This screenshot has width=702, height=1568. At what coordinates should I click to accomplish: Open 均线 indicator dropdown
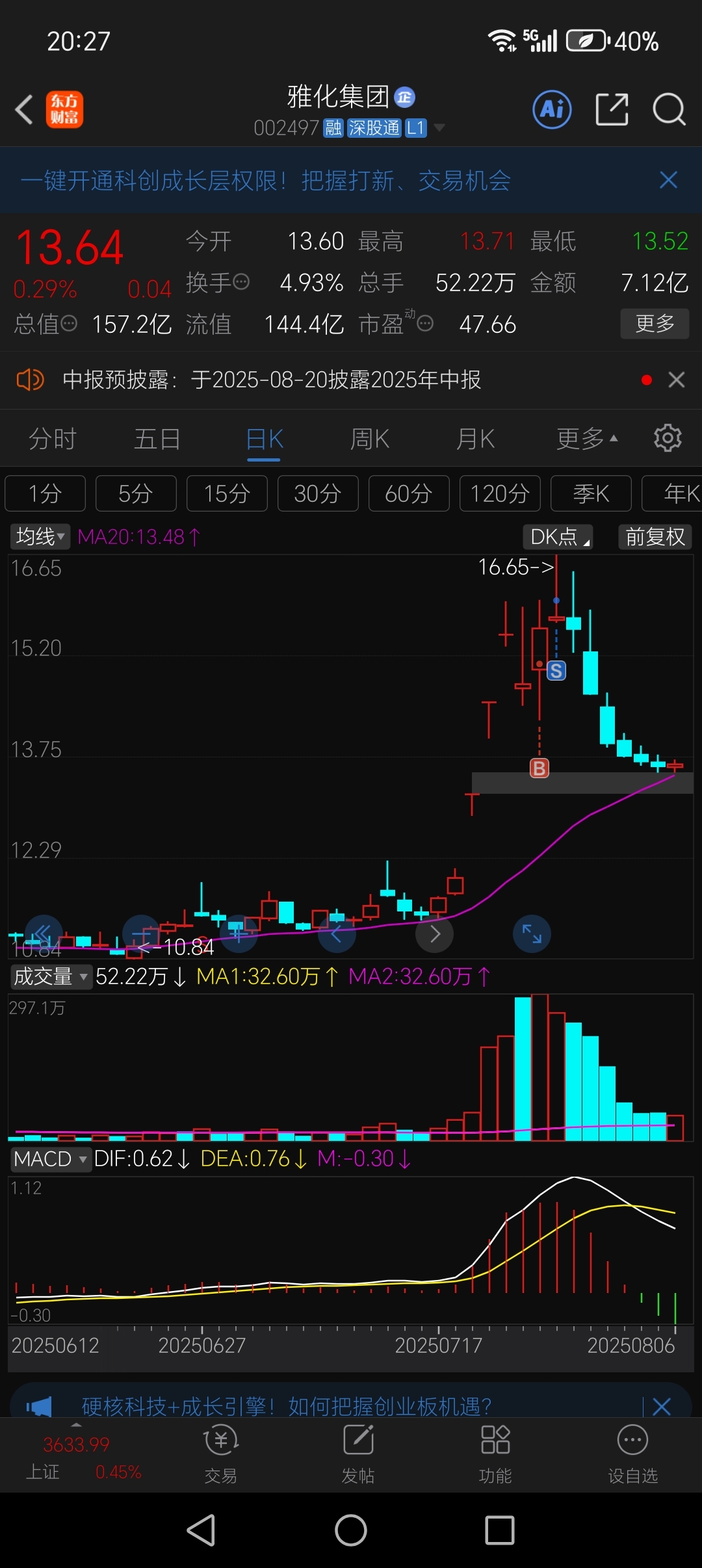click(40, 536)
